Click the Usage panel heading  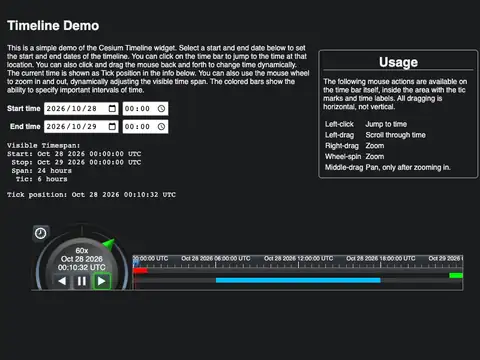(x=398, y=62)
